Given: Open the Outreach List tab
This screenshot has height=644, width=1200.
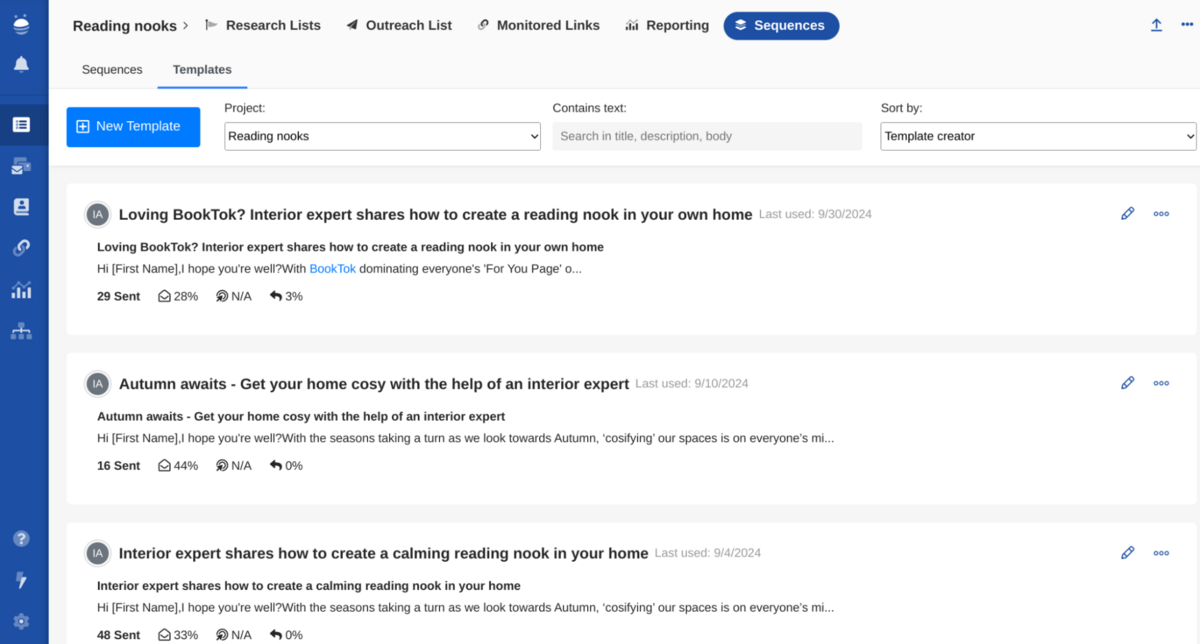Looking at the screenshot, I should pyautogui.click(x=399, y=26).
